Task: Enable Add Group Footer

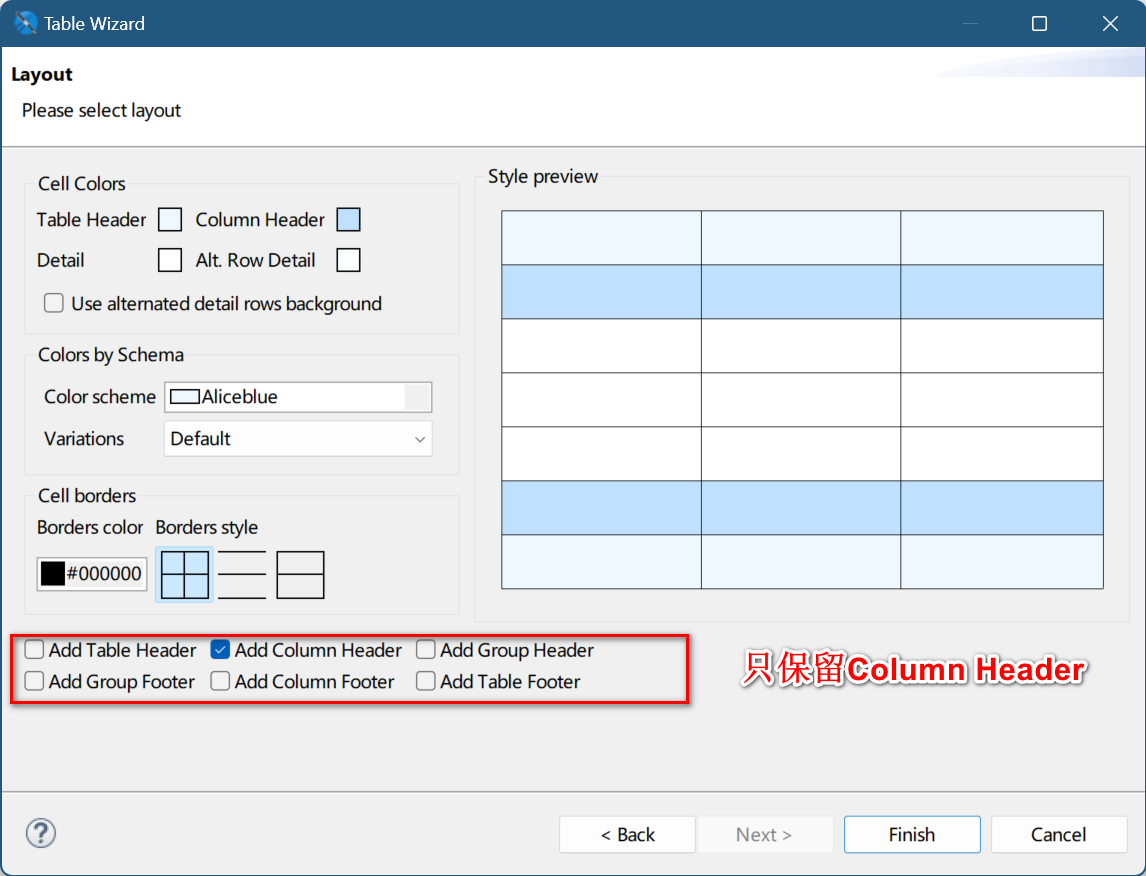Action: coord(34,682)
